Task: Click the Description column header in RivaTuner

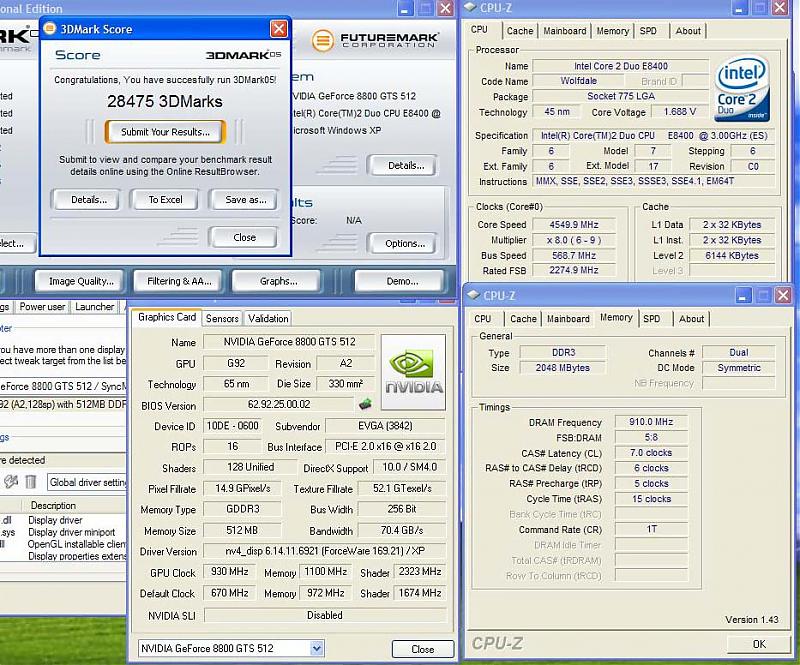Action: pyautogui.click(x=53, y=505)
